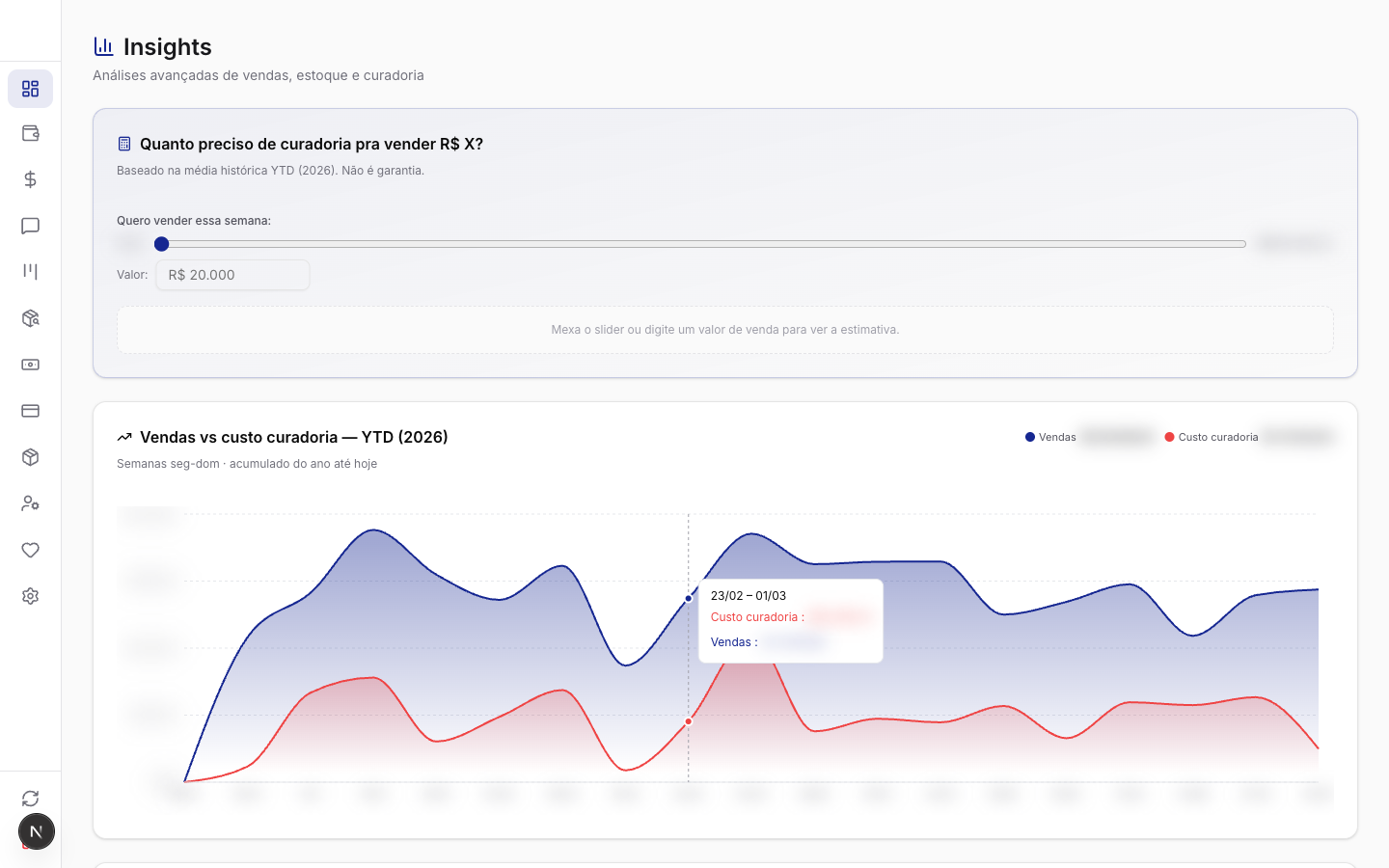1389x868 pixels.
Task: Open the user settings icon in sidebar
Action: tap(30, 503)
